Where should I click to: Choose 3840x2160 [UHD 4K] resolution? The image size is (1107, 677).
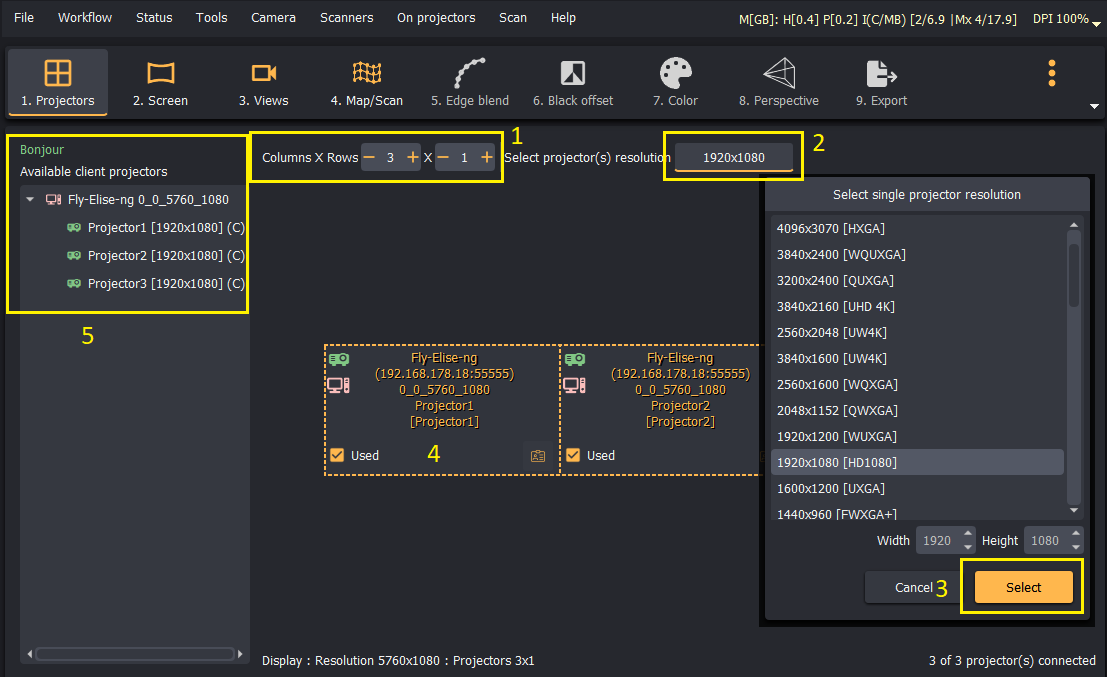click(917, 307)
